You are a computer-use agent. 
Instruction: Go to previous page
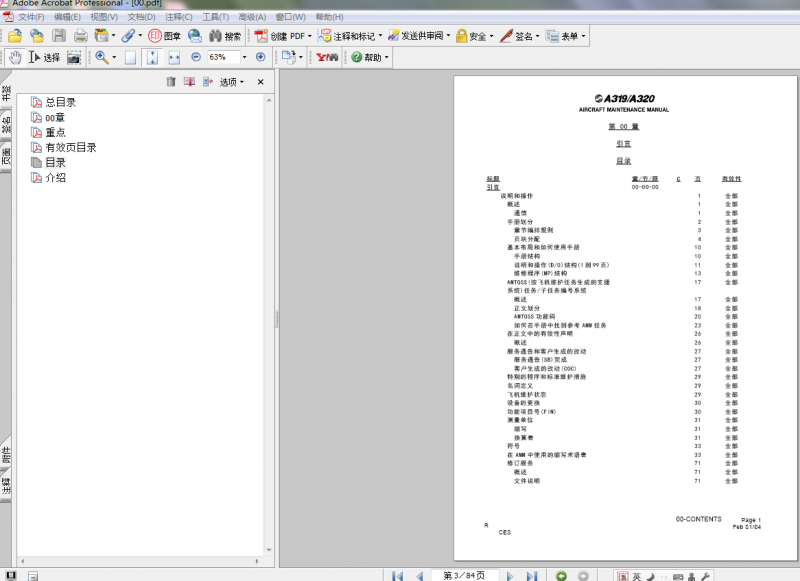click(419, 576)
